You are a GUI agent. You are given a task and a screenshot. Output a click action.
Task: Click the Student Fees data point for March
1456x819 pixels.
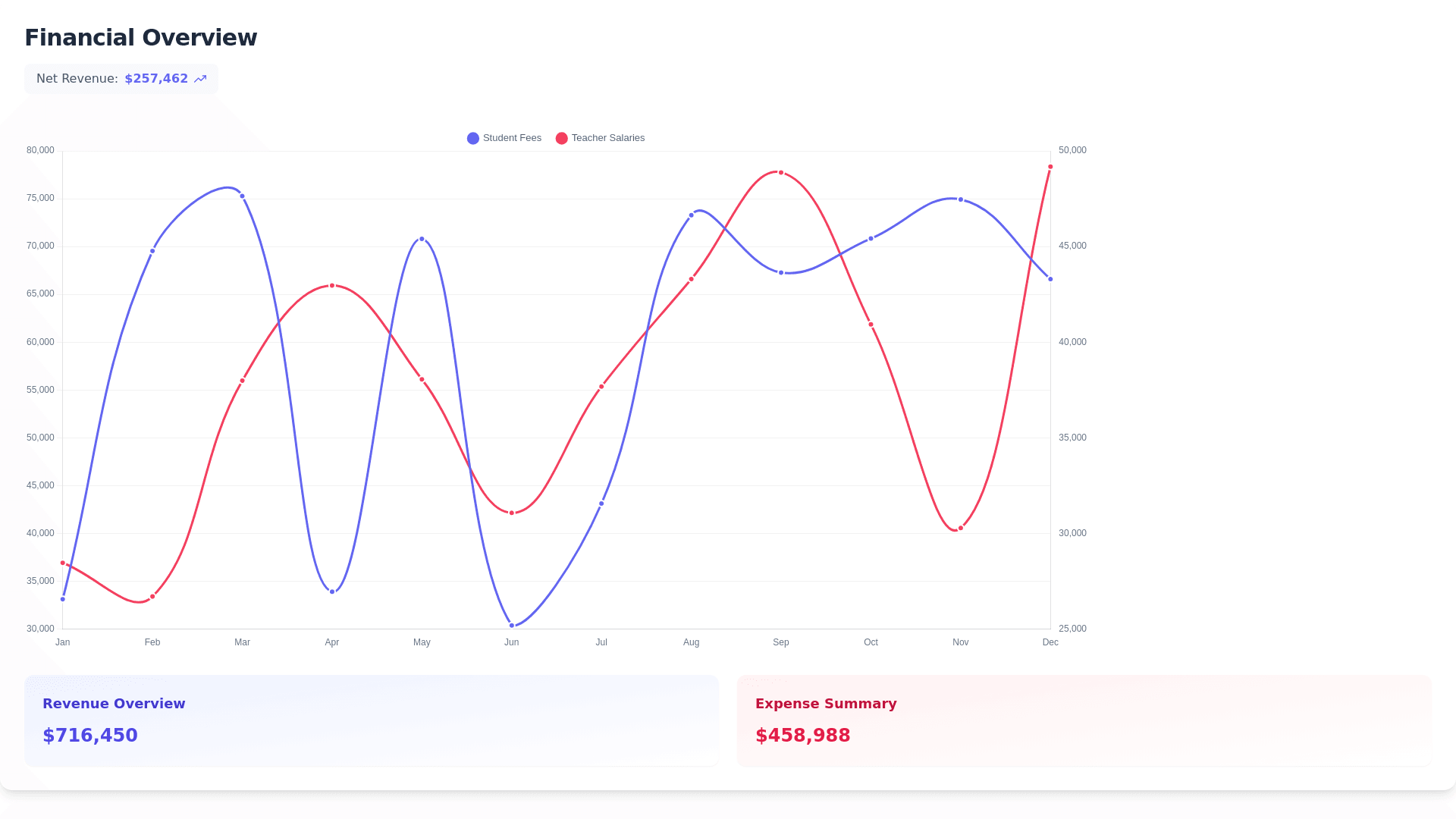tap(243, 196)
